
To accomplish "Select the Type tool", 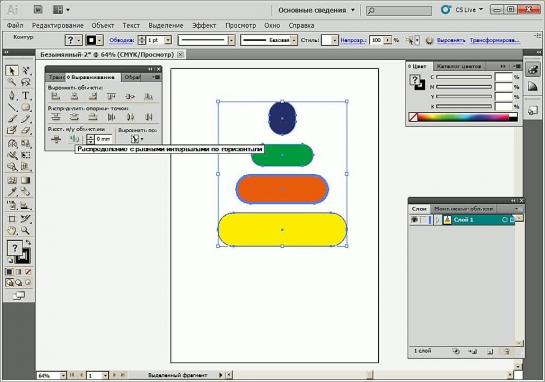I will [x=25, y=95].
